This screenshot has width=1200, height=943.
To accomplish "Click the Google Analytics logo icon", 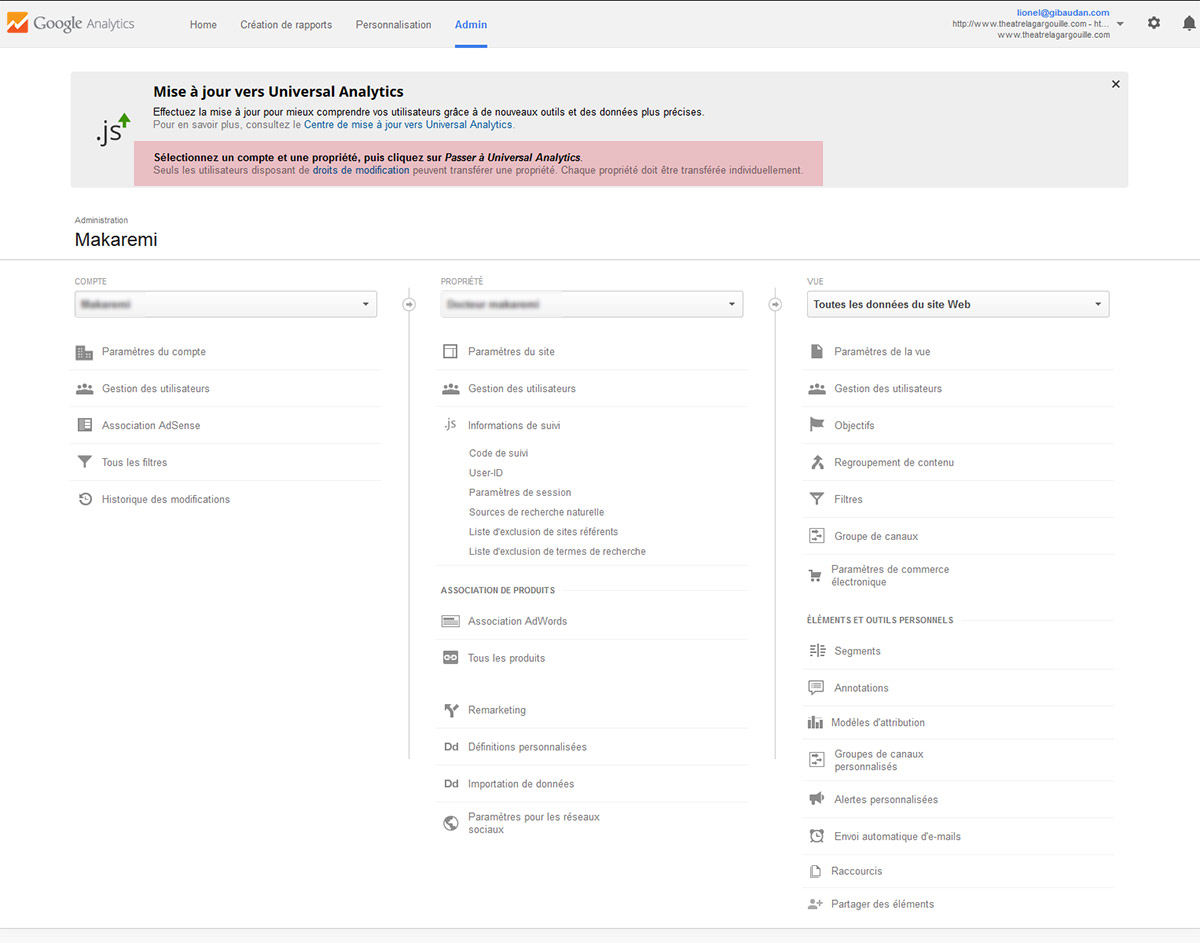I will pyautogui.click(x=18, y=23).
